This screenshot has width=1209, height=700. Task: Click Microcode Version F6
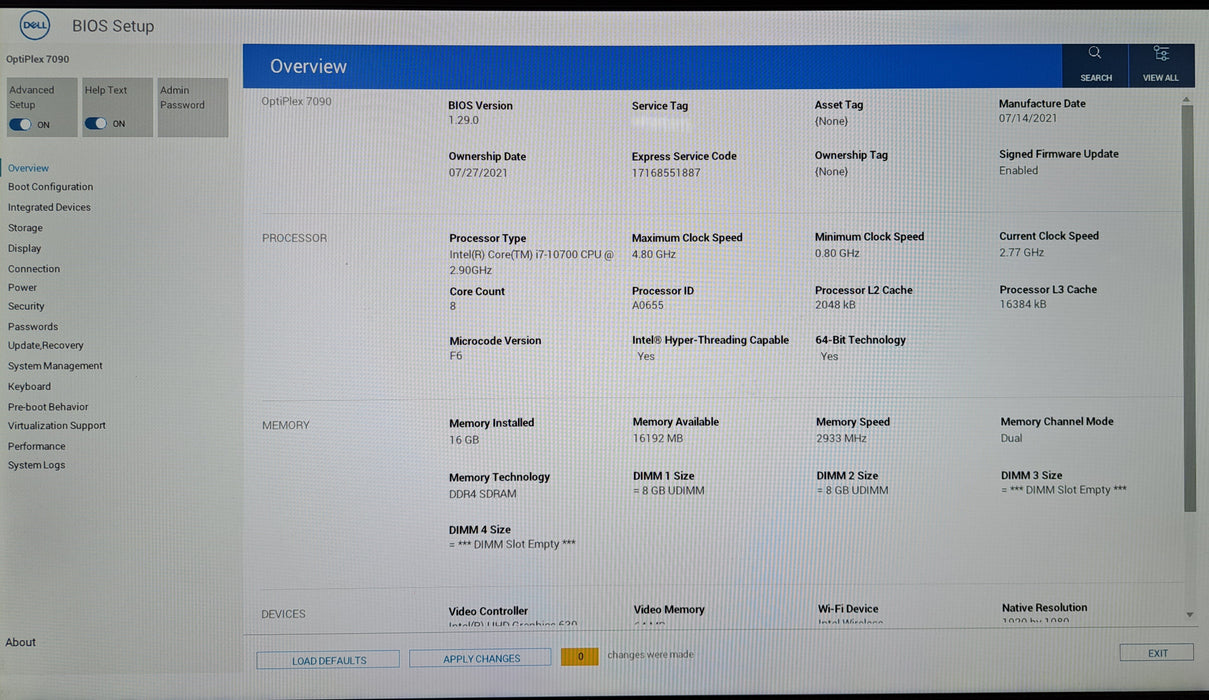[456, 355]
